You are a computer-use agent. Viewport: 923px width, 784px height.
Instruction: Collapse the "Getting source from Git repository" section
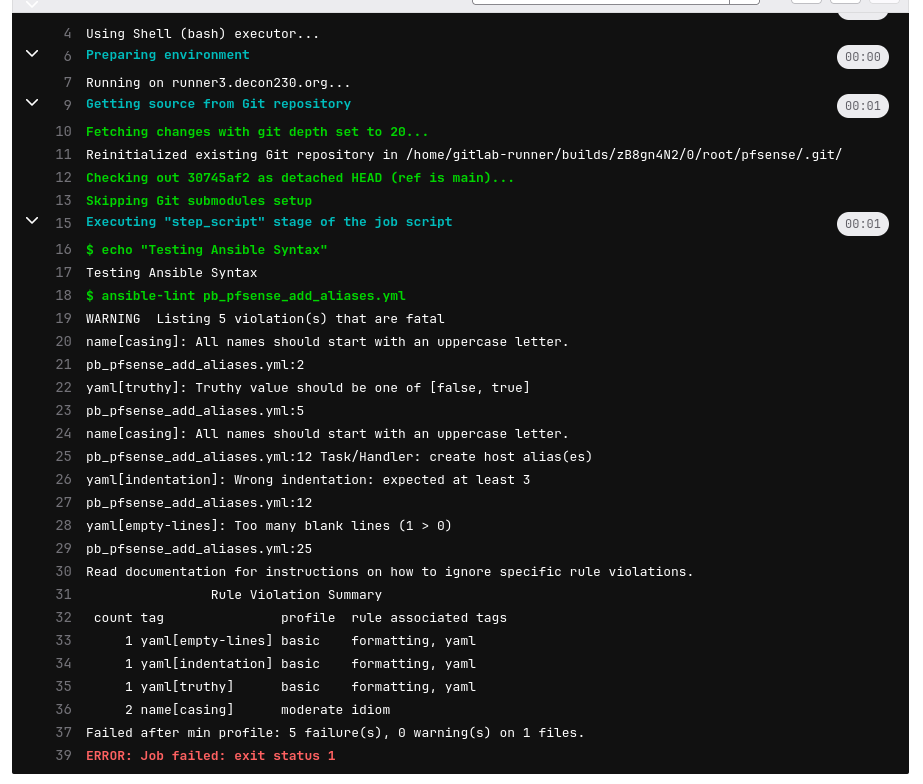click(31, 102)
